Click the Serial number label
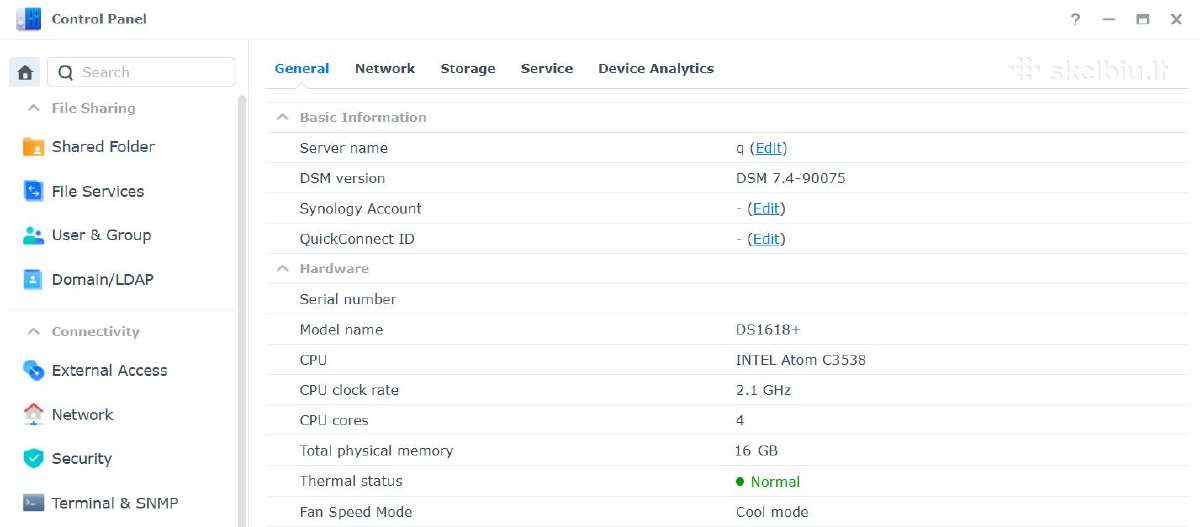This screenshot has height=527, width=1200. (x=348, y=299)
